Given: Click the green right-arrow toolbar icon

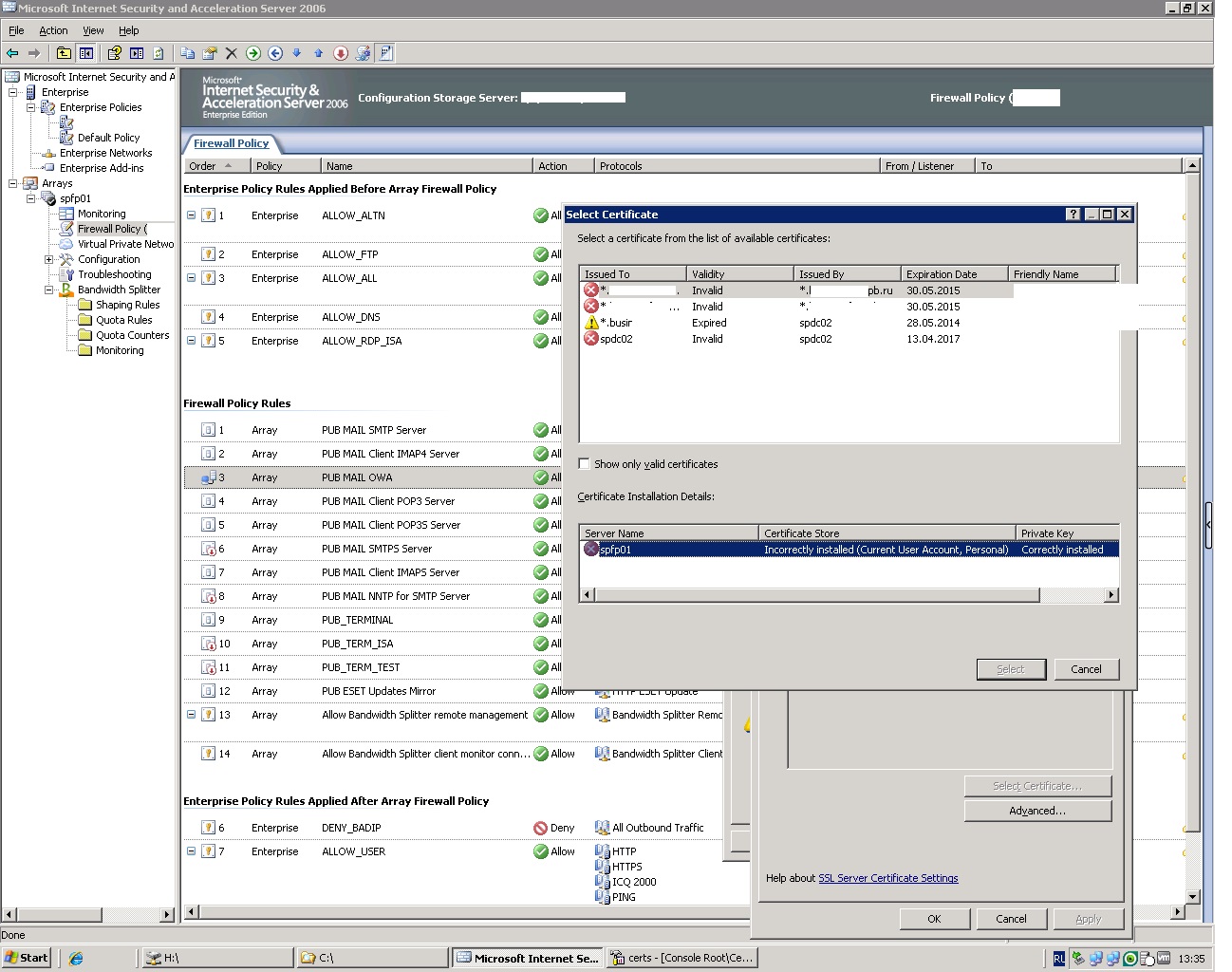Looking at the screenshot, I should (253, 53).
